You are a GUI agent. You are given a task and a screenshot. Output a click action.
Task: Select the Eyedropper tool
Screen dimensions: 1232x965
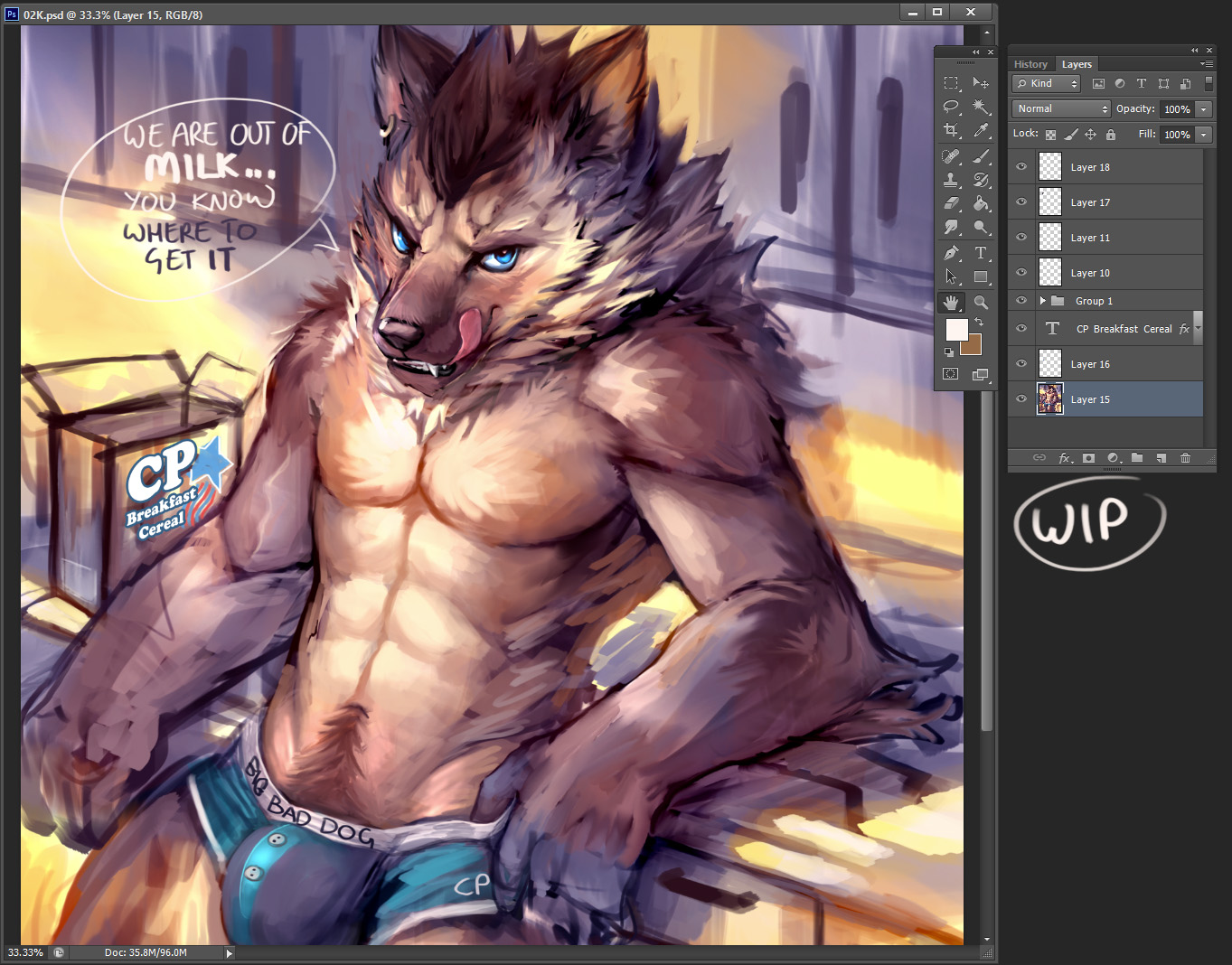[981, 130]
